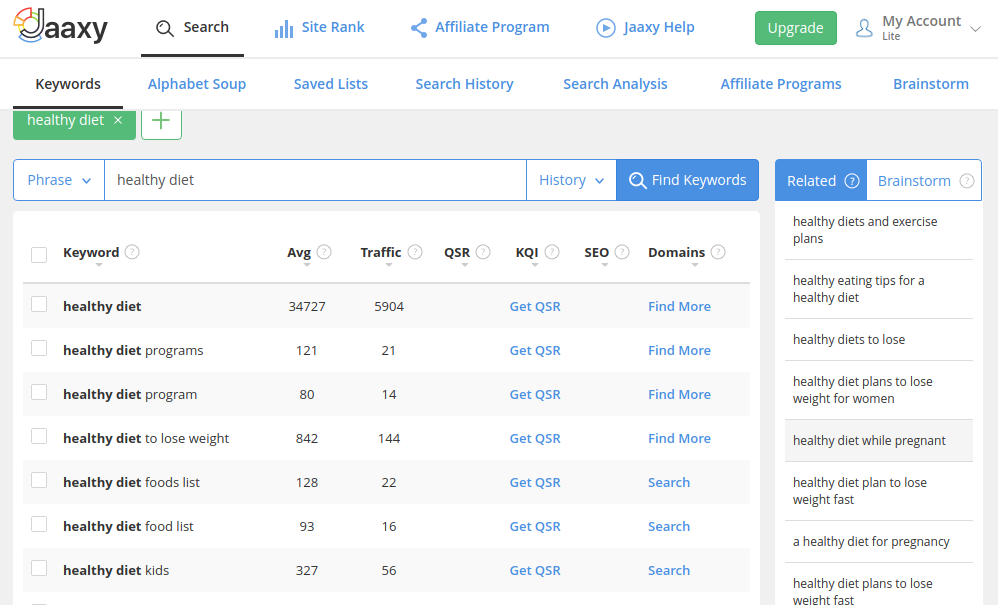Tick checkbox for healthy diet kids
Viewport: 998px width, 605px height.
[x=39, y=568]
